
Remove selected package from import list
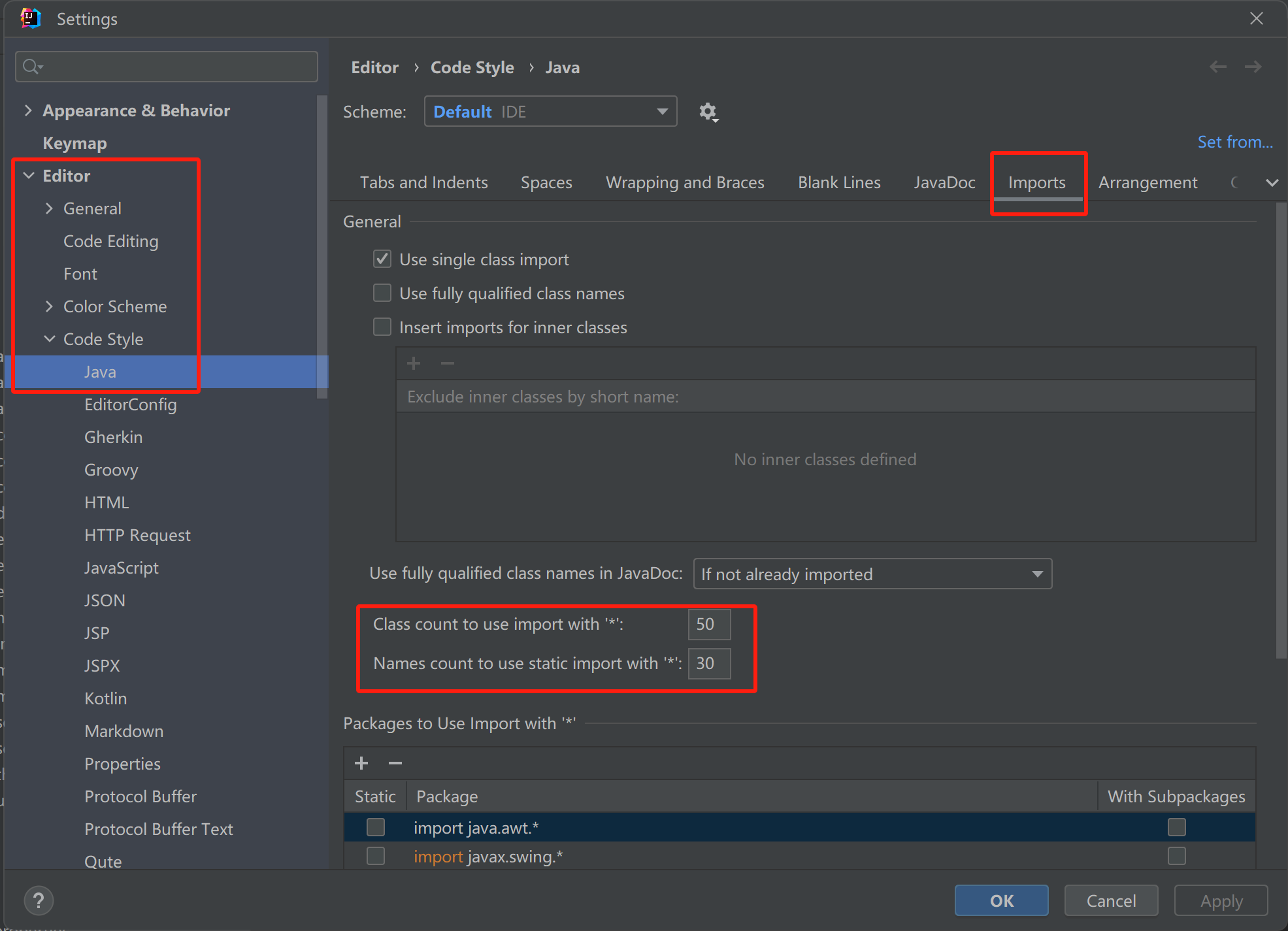point(395,763)
